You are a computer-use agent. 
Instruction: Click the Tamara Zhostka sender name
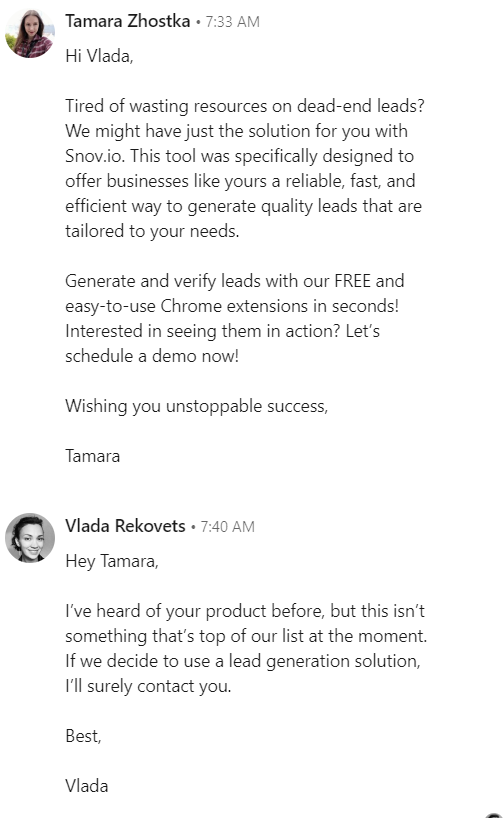point(127,21)
